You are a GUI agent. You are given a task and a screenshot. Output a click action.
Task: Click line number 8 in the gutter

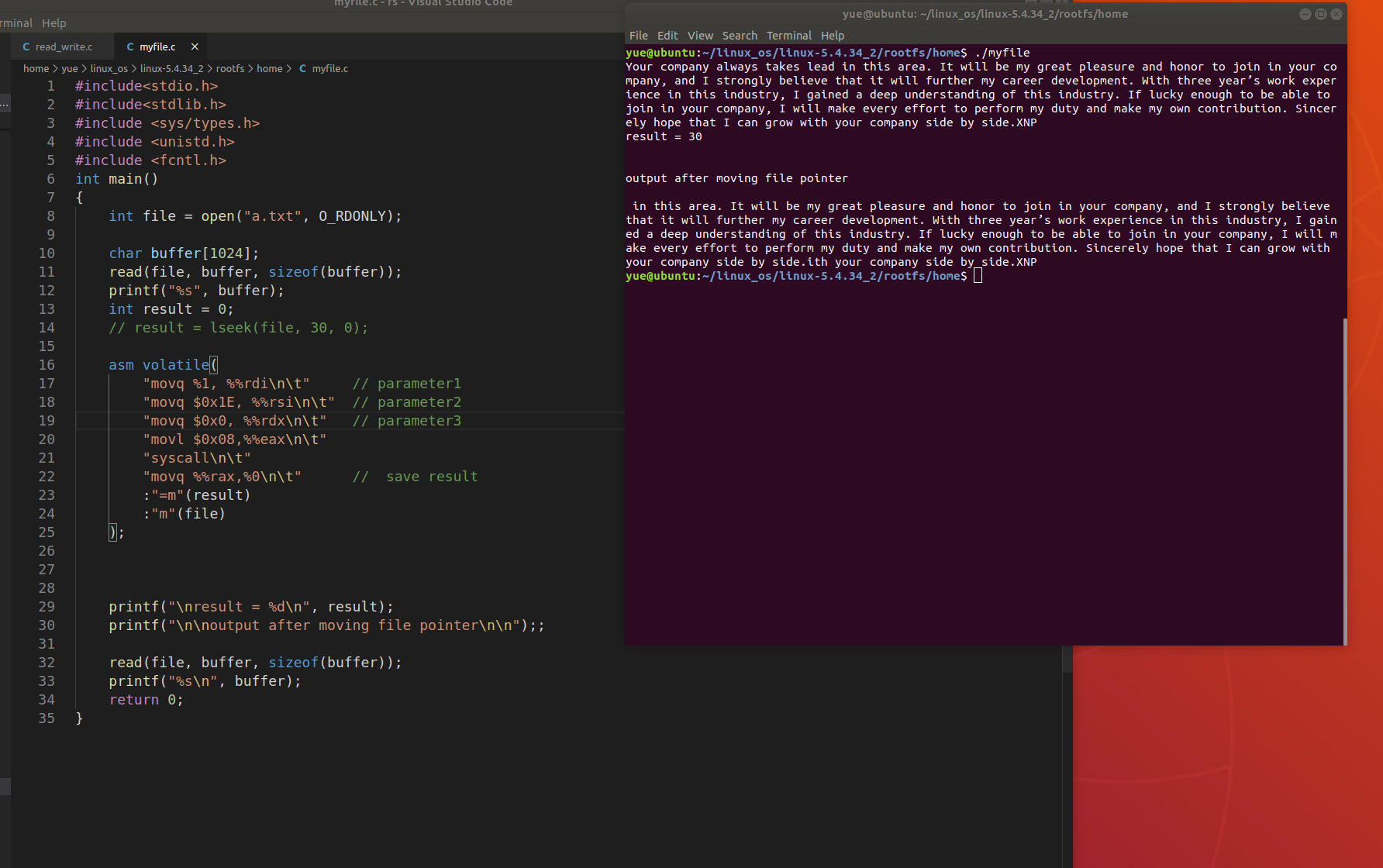[50, 216]
